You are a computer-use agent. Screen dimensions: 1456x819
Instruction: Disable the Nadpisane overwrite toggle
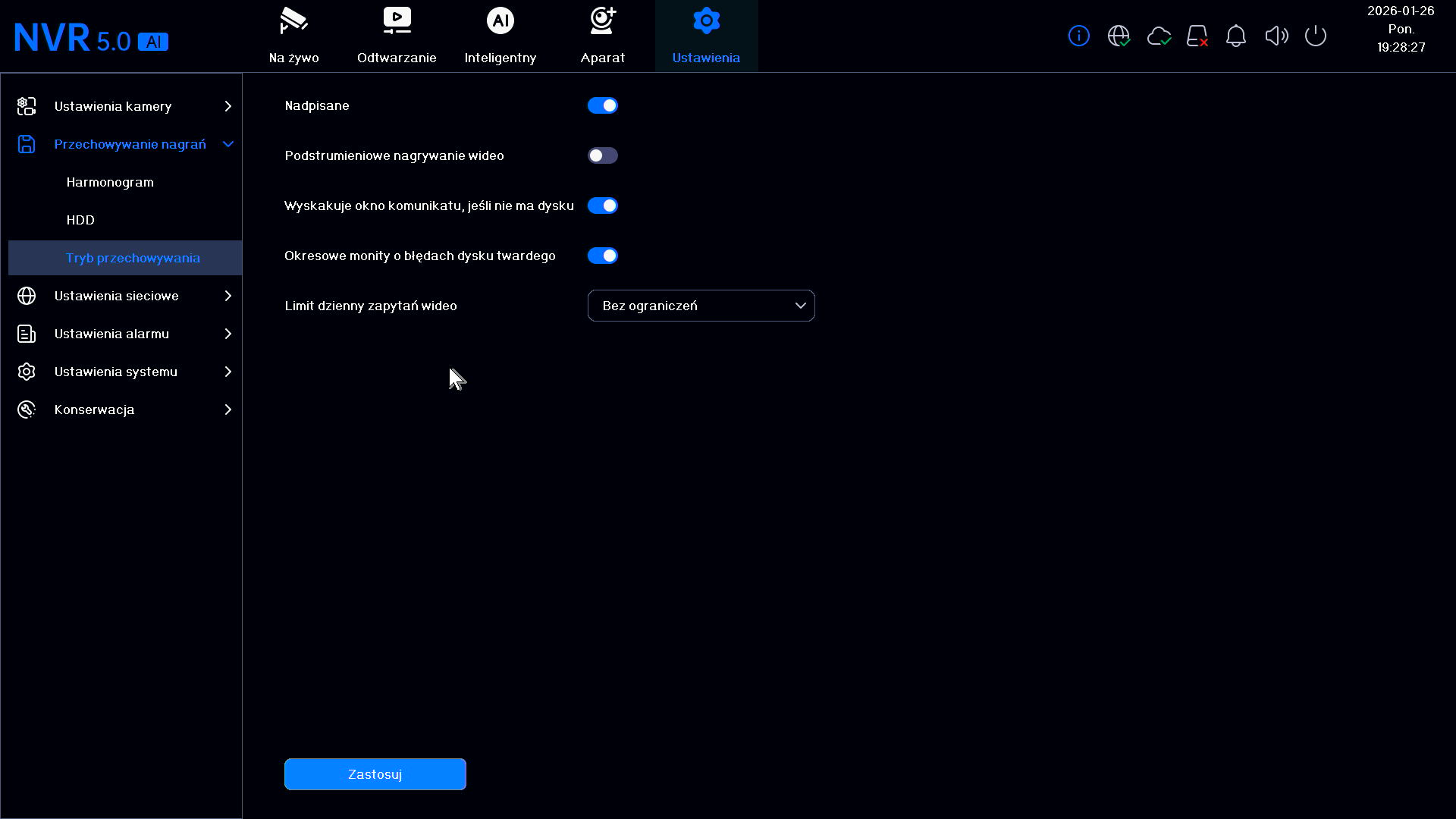tap(603, 105)
